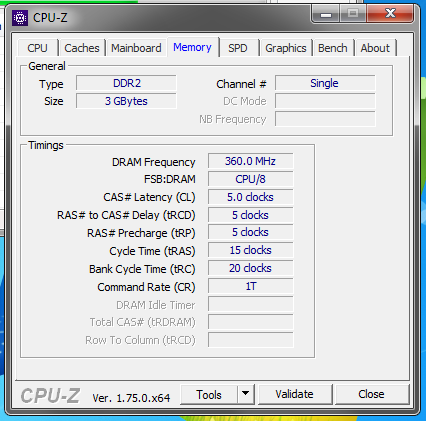This screenshot has height=421, width=426.
Task: Switch to the CPU tab
Action: point(37,48)
